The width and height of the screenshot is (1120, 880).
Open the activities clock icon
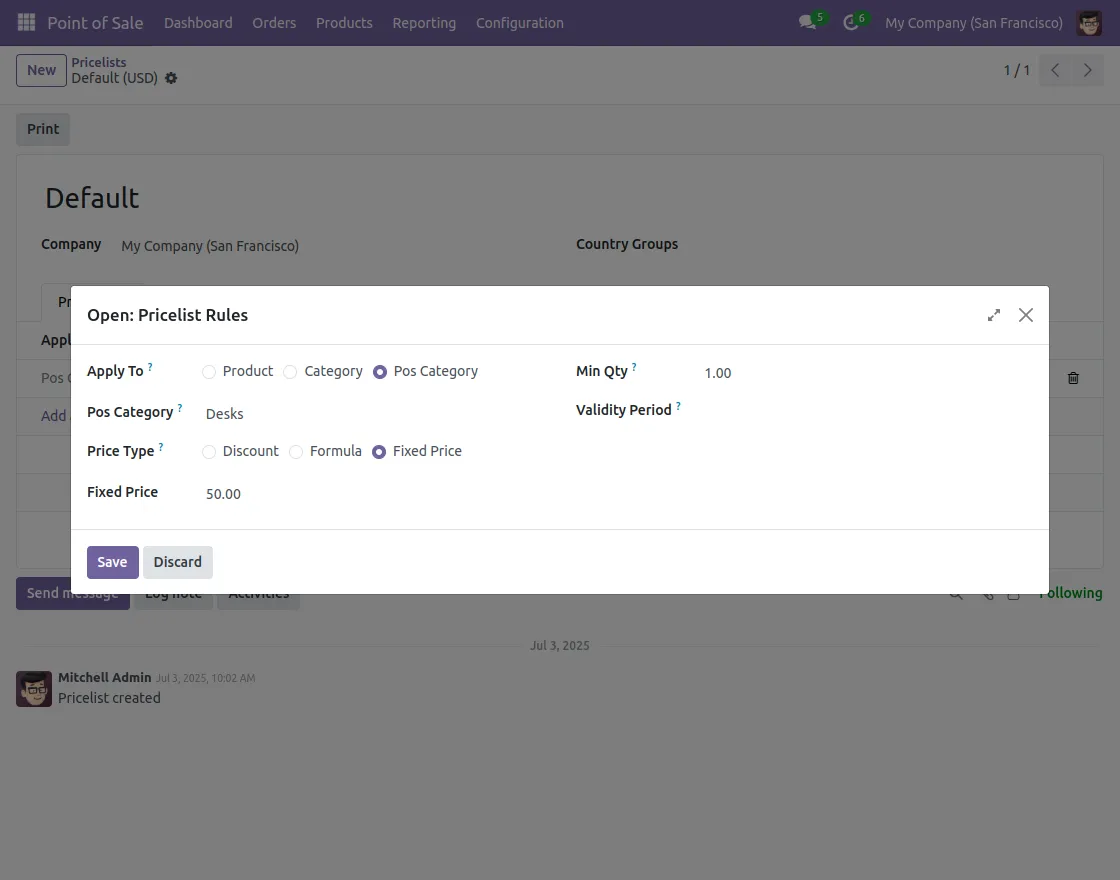[850, 23]
